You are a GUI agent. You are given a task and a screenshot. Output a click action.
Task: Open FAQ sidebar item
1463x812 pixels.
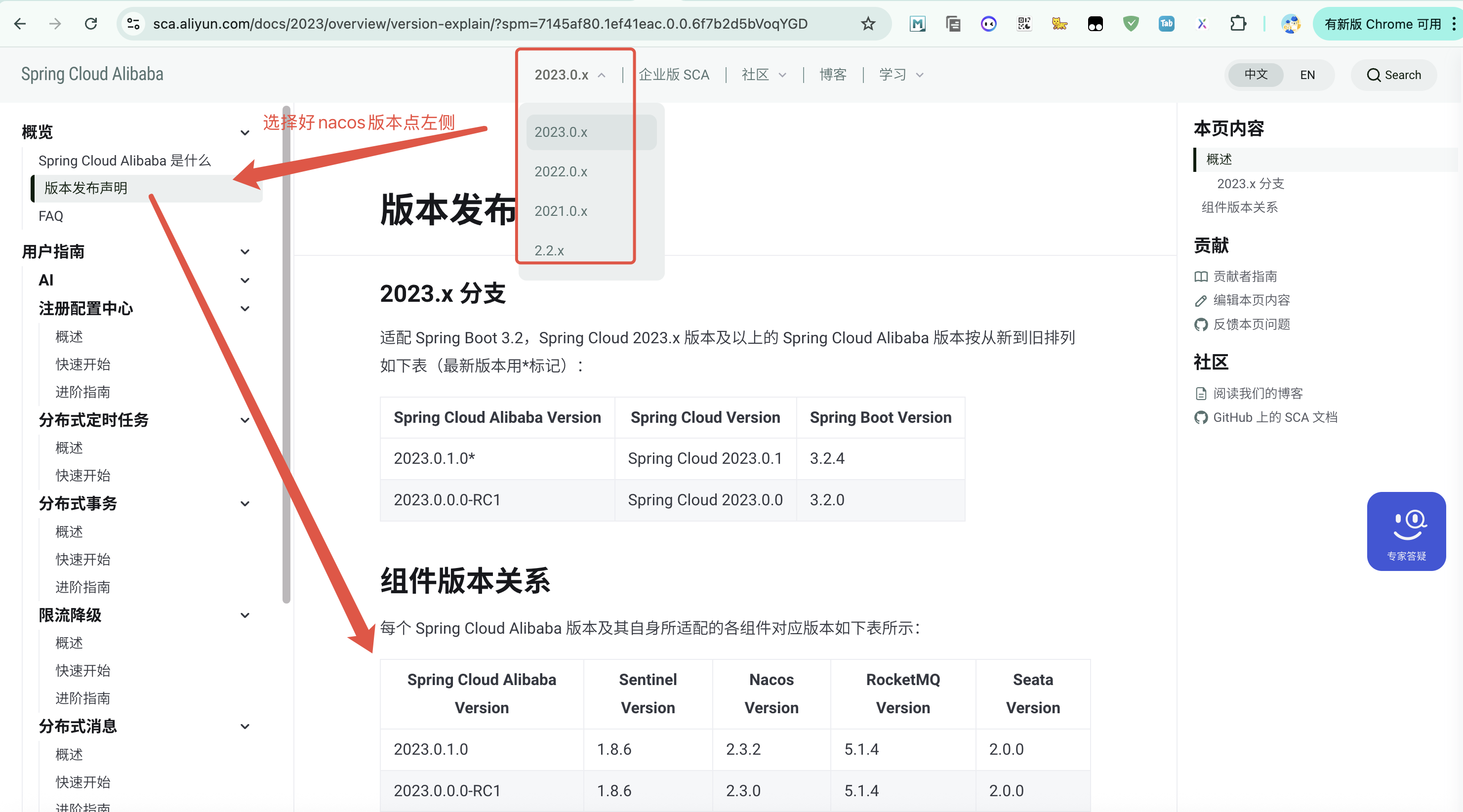tap(50, 216)
